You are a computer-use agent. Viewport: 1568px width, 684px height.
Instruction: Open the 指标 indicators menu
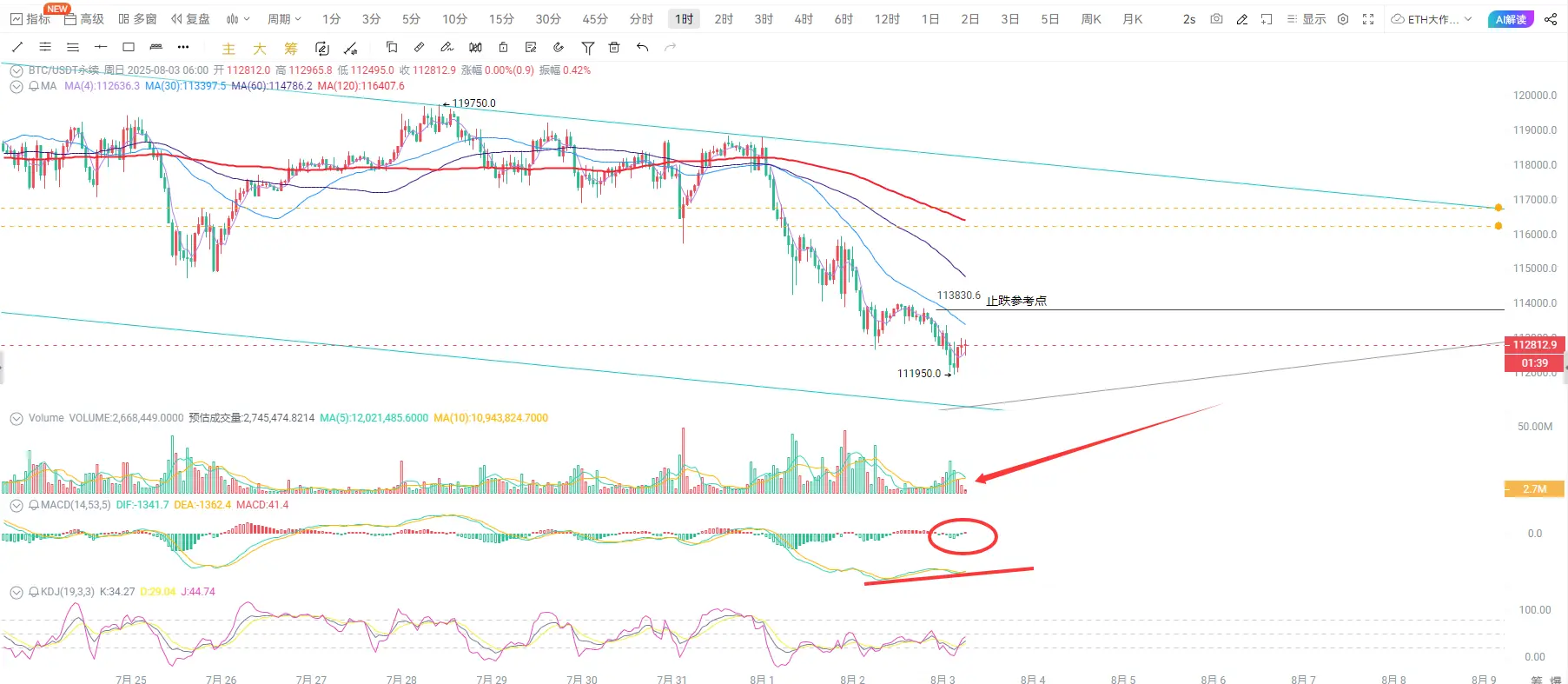click(30, 19)
